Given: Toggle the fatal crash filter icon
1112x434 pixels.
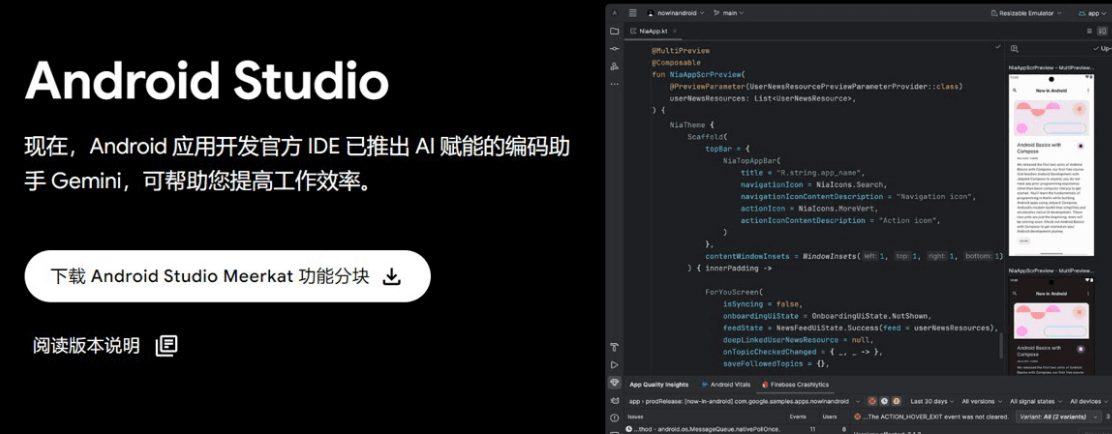Looking at the screenshot, I should (x=872, y=401).
